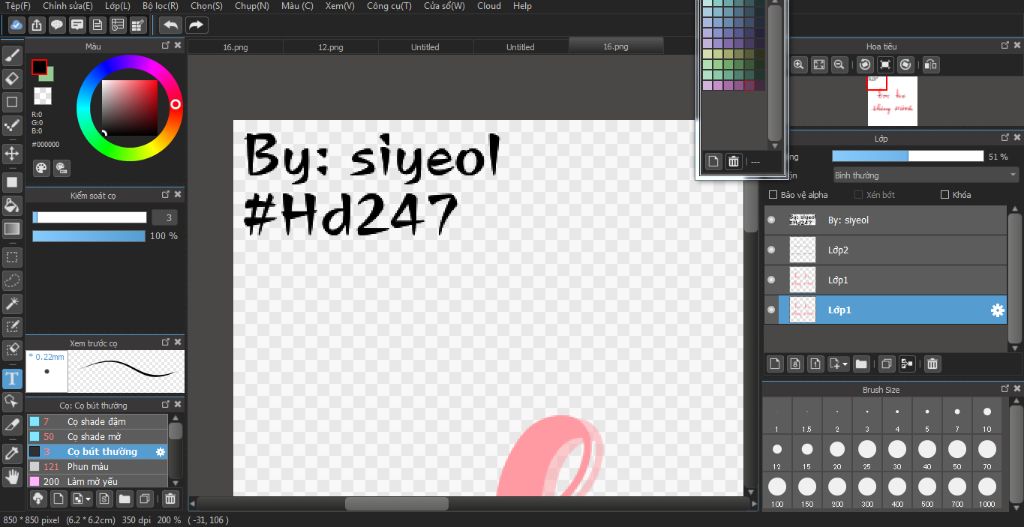
Task: Open the Bình thường blending dropdown
Action: (x=925, y=175)
